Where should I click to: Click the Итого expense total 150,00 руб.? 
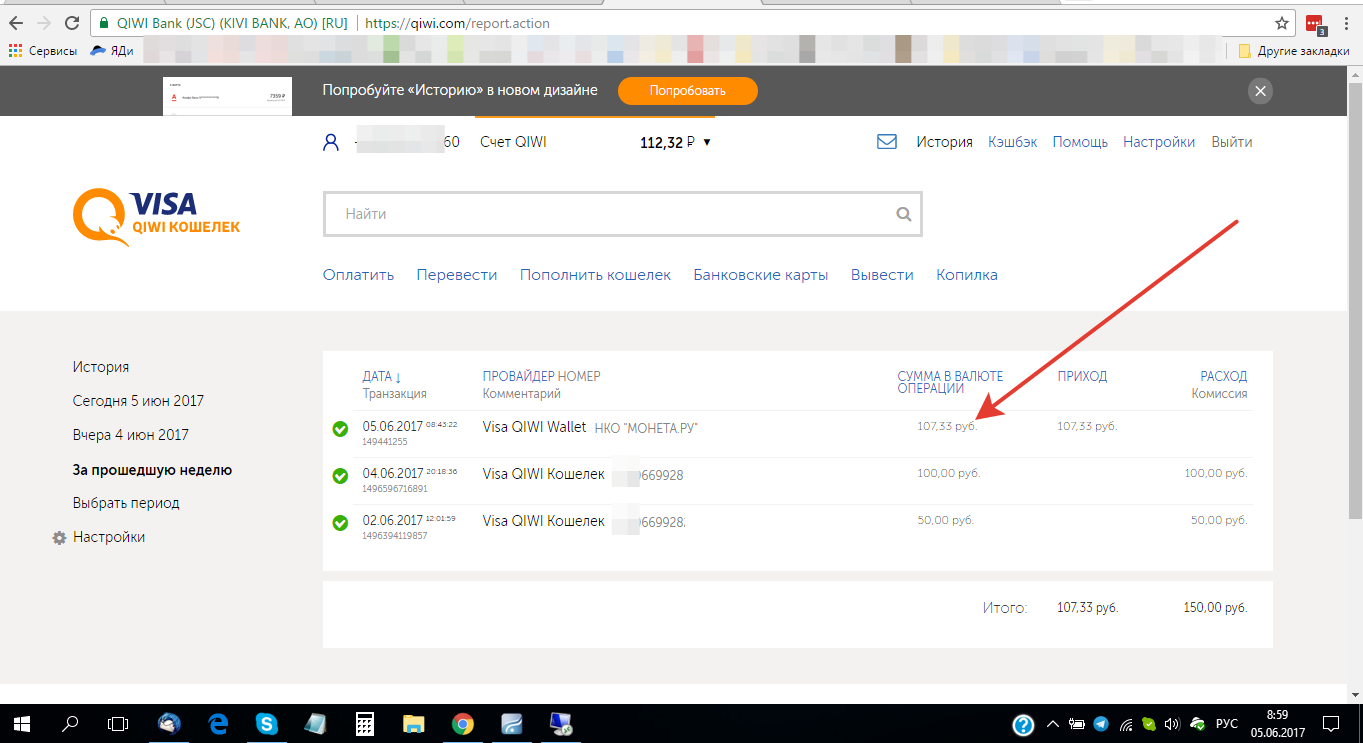tap(1216, 608)
